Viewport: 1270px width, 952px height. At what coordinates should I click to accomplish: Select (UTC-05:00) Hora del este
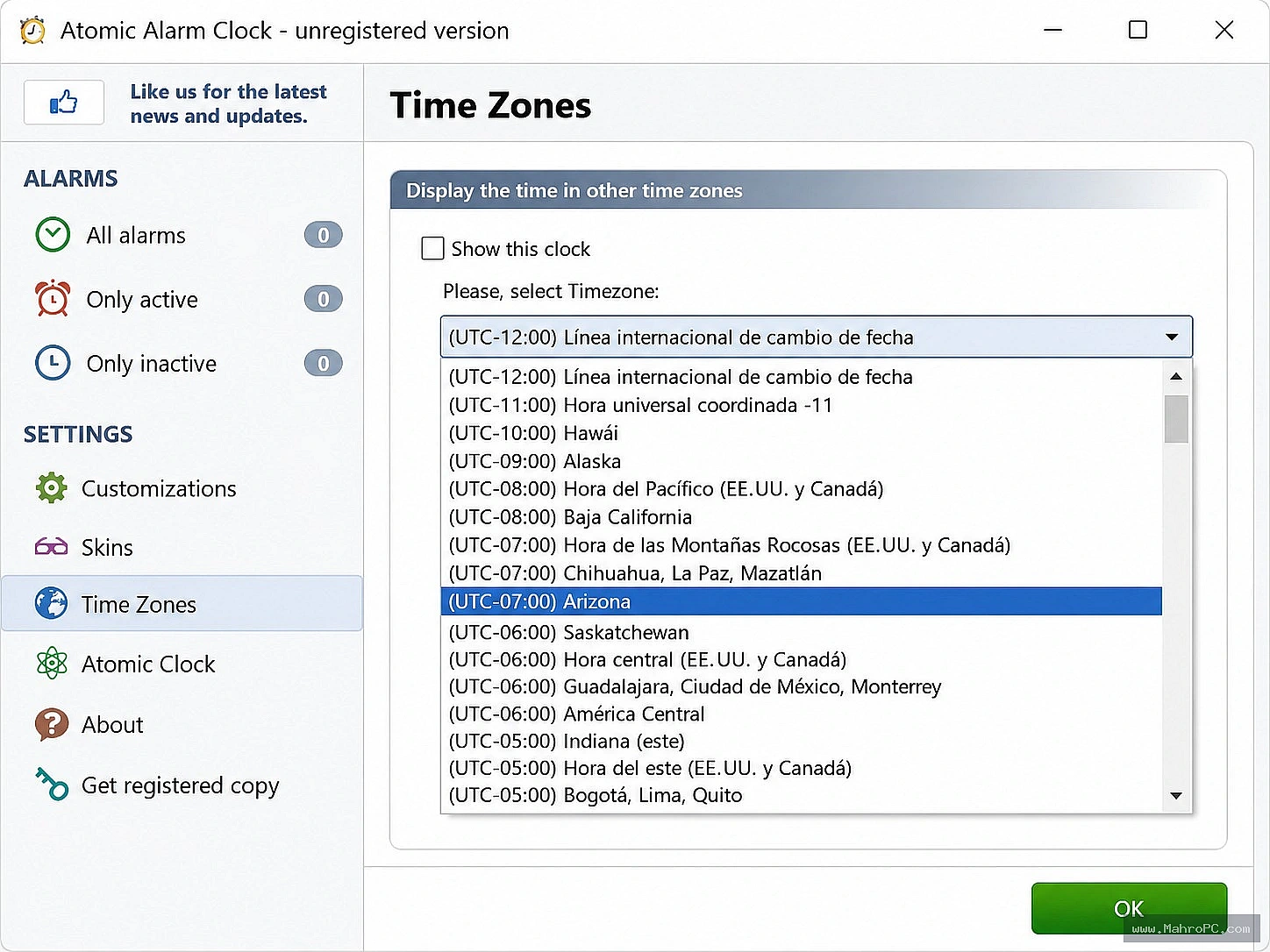tap(801, 768)
